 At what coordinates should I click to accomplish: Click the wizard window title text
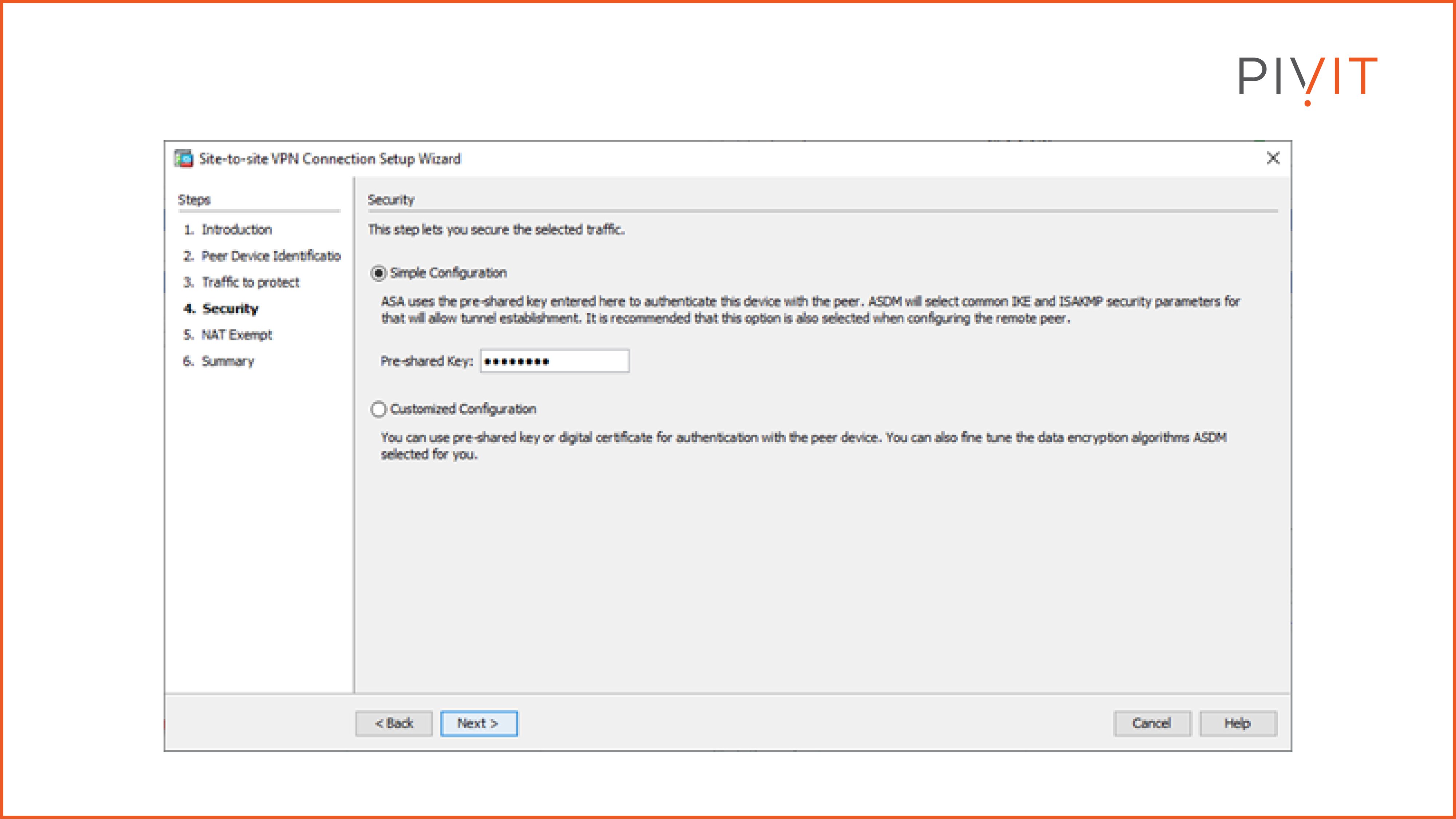(328, 159)
